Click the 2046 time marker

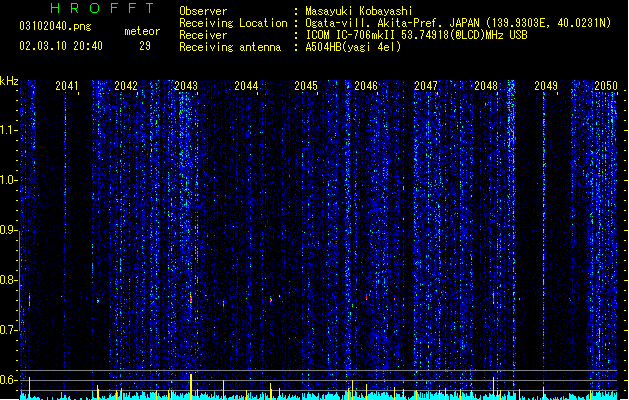(x=366, y=86)
